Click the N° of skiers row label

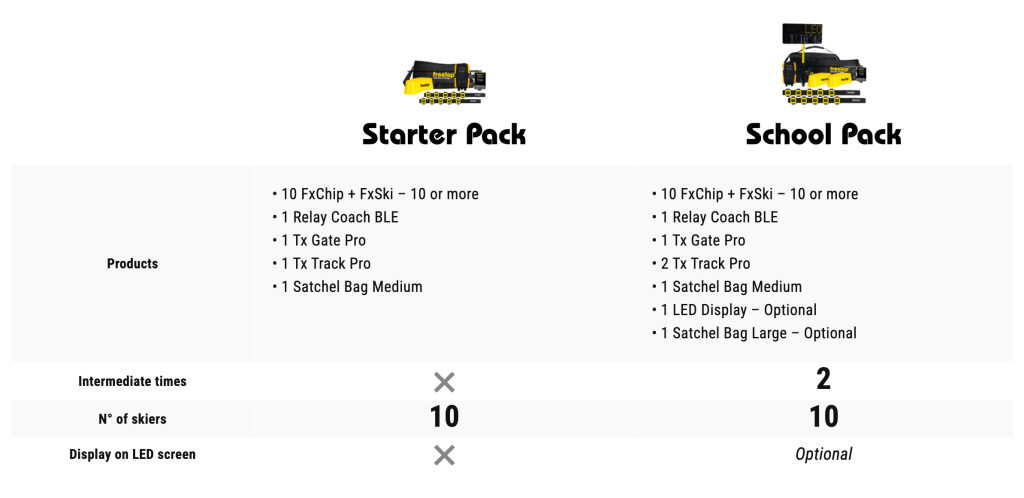pos(133,419)
